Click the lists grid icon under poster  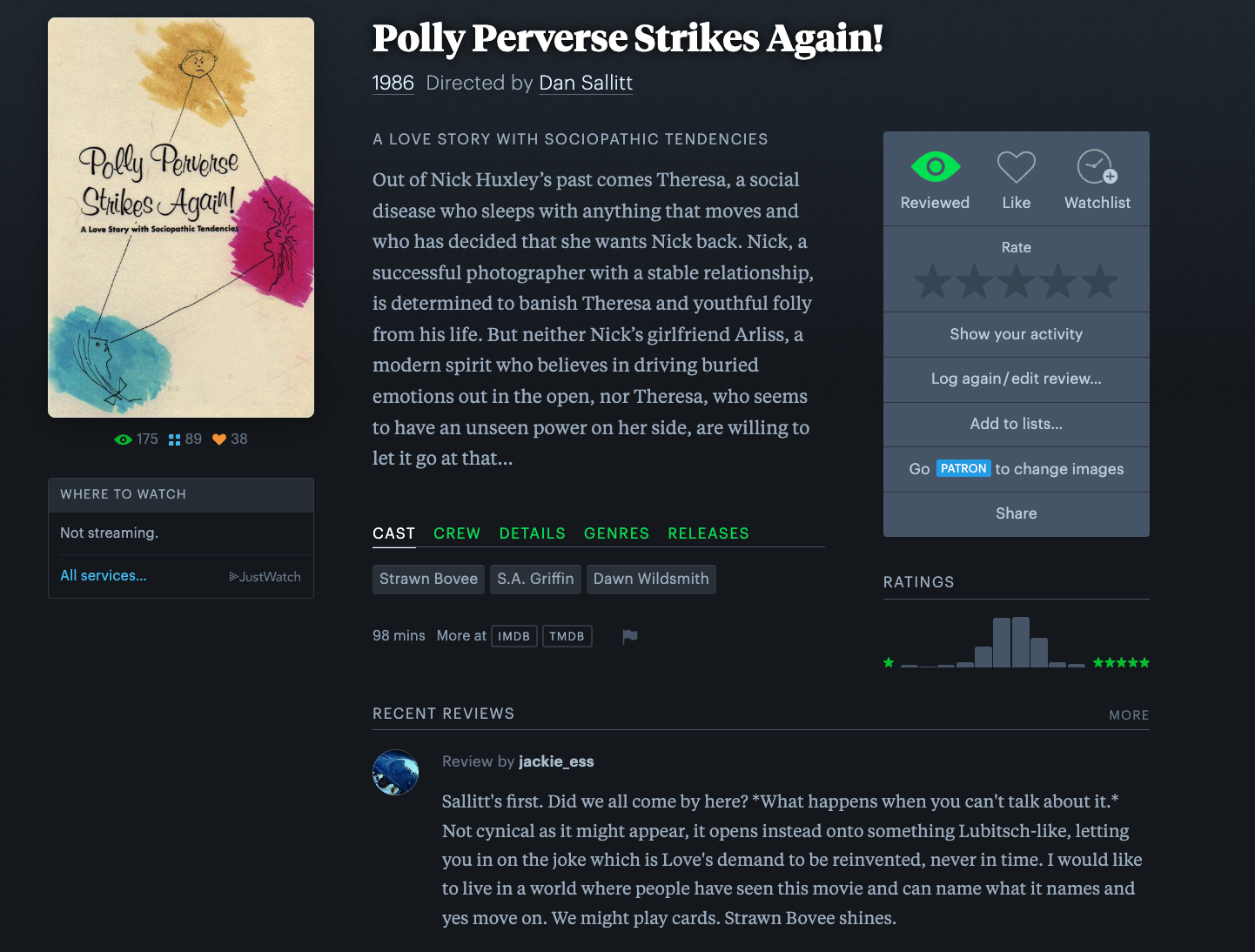(x=174, y=439)
